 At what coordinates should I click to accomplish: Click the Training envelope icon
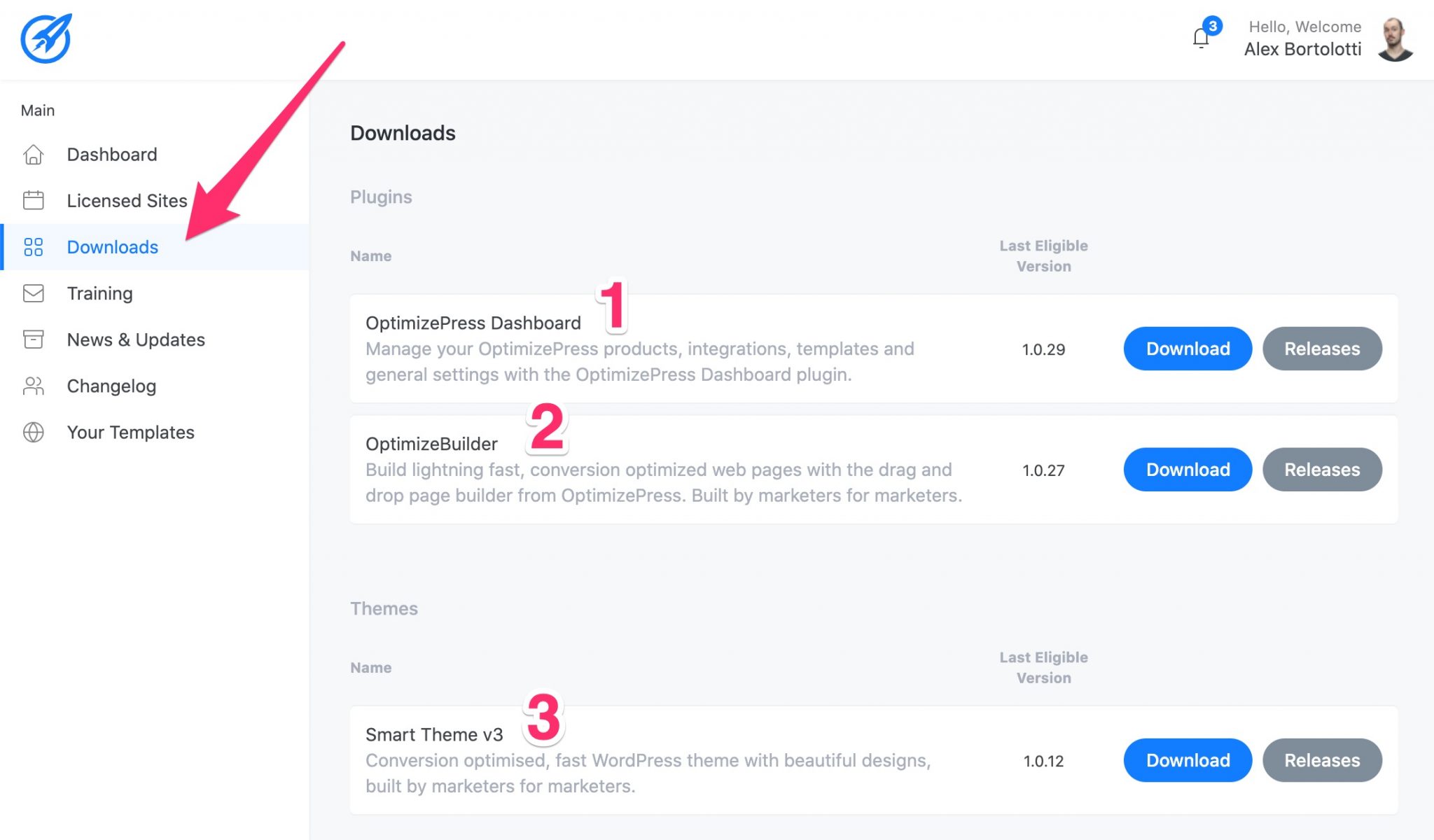[34, 293]
